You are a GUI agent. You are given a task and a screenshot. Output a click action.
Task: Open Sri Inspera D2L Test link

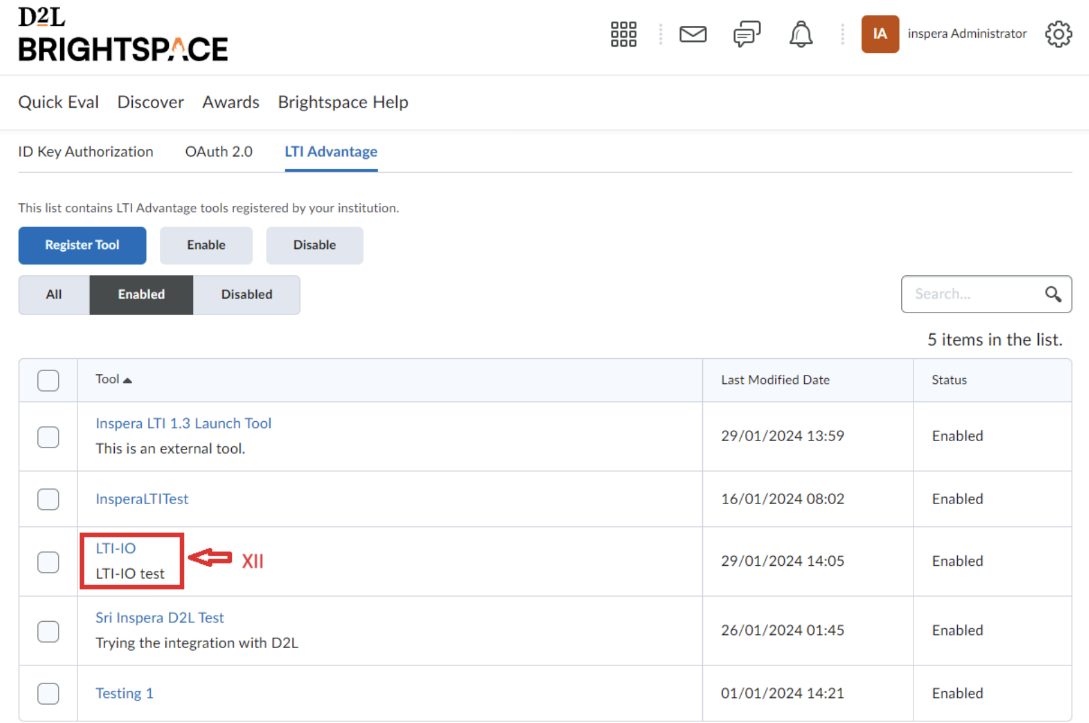(x=160, y=617)
